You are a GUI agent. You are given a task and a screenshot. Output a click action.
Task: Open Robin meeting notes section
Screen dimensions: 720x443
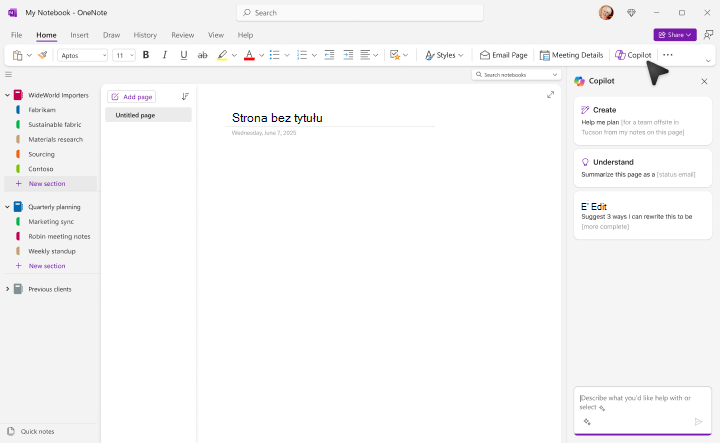tap(59, 236)
